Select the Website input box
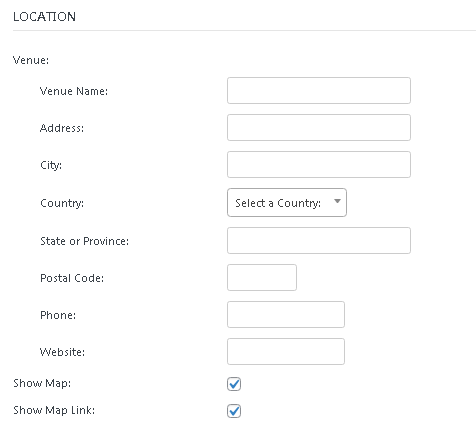Image resolution: width=476 pixels, height=428 pixels. [x=286, y=352]
